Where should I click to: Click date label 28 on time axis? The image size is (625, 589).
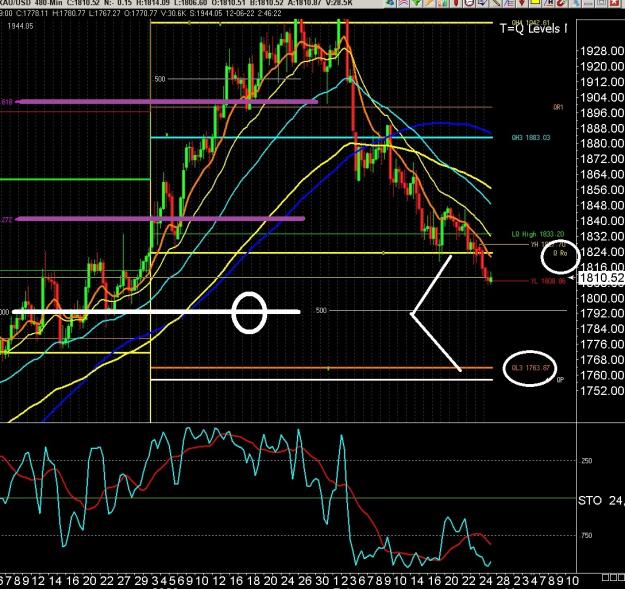tap(503, 581)
